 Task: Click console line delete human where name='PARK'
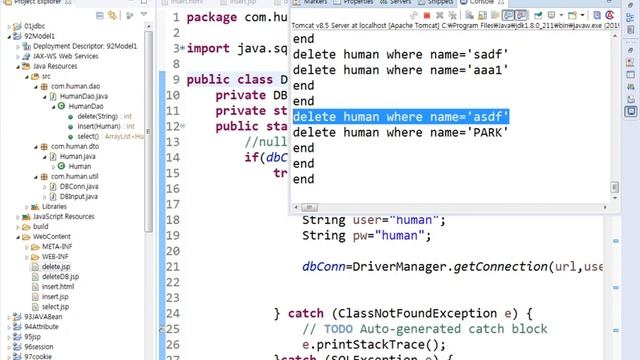click(x=401, y=133)
